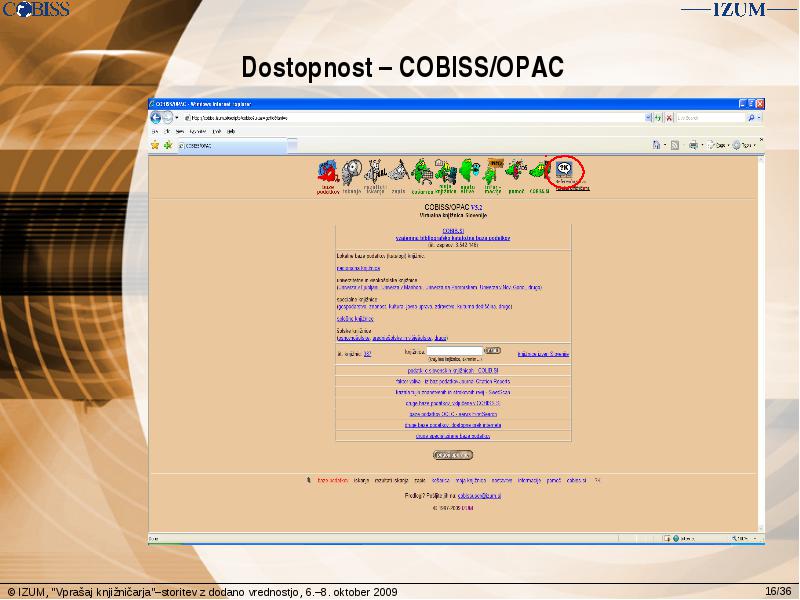Go back with the browser Back arrow
The width and height of the screenshot is (800, 600).
pyautogui.click(x=156, y=118)
